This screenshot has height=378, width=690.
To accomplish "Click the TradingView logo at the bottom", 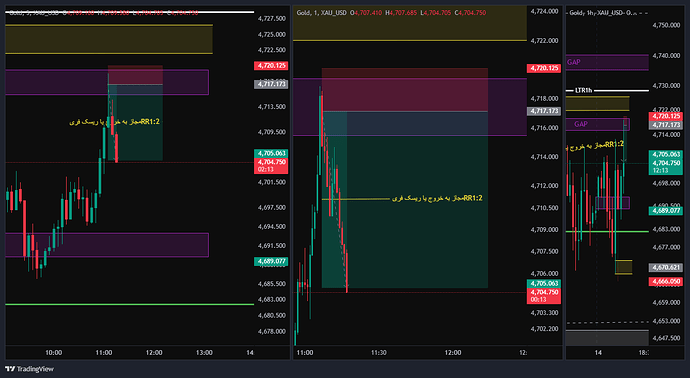I will [x=29, y=369].
